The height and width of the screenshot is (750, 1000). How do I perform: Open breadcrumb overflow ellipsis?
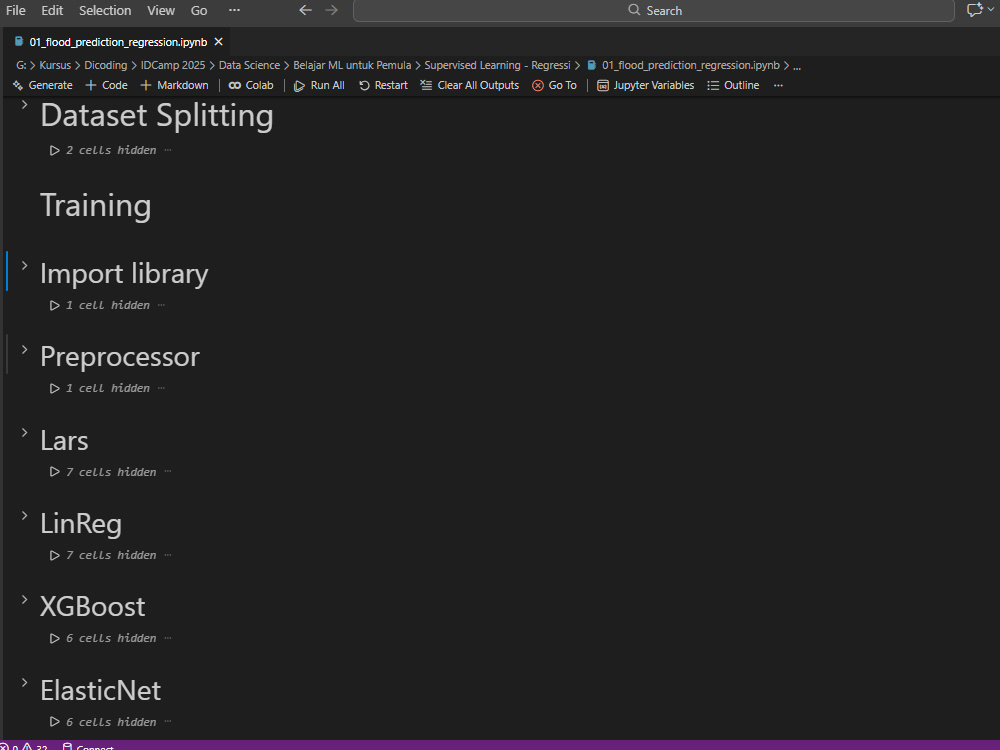pyautogui.click(x=797, y=66)
